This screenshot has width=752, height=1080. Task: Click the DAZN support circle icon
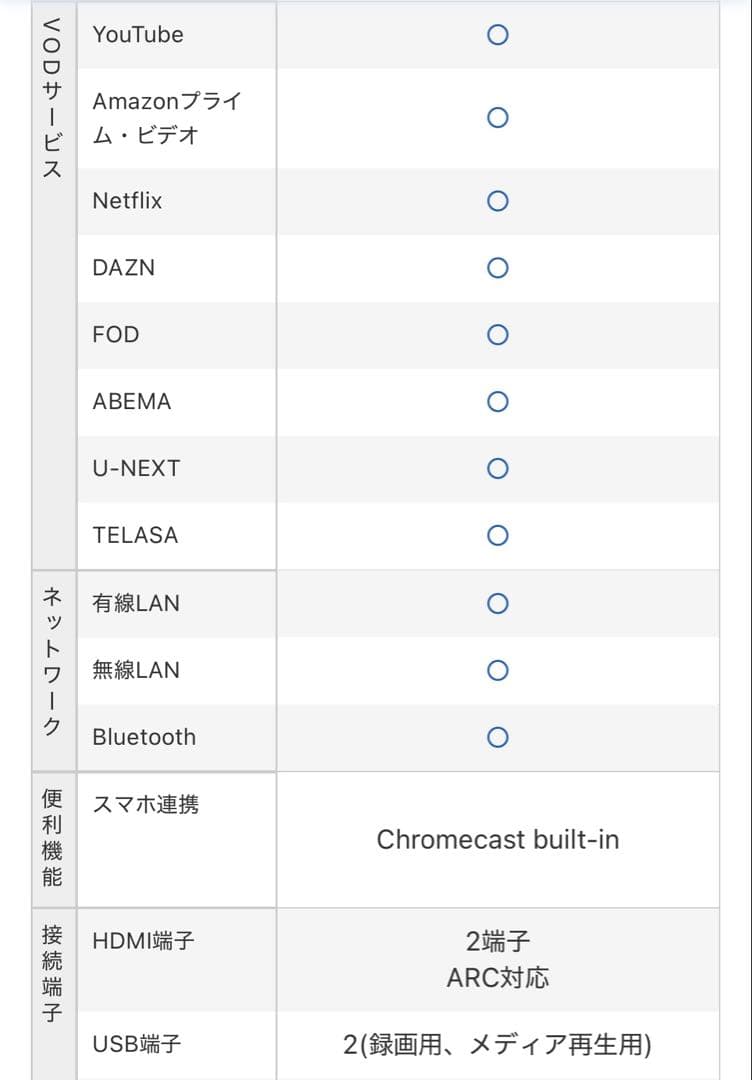pyautogui.click(x=497, y=268)
